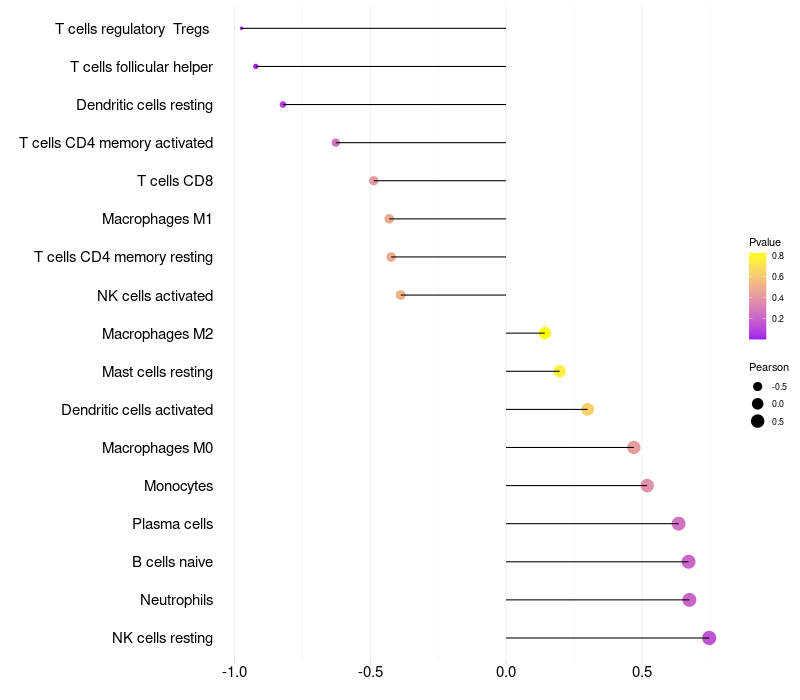Click the Dendritic cells activated dot
The height and width of the screenshot is (700, 800).
tap(587, 409)
